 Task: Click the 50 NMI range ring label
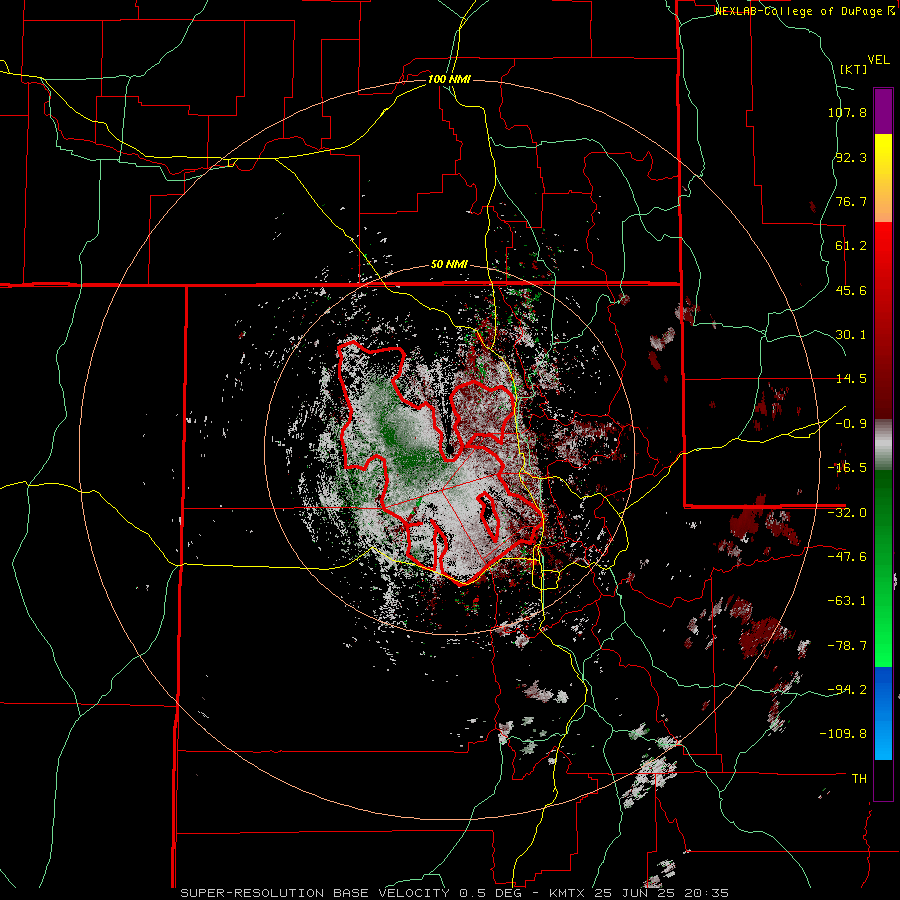(449, 265)
